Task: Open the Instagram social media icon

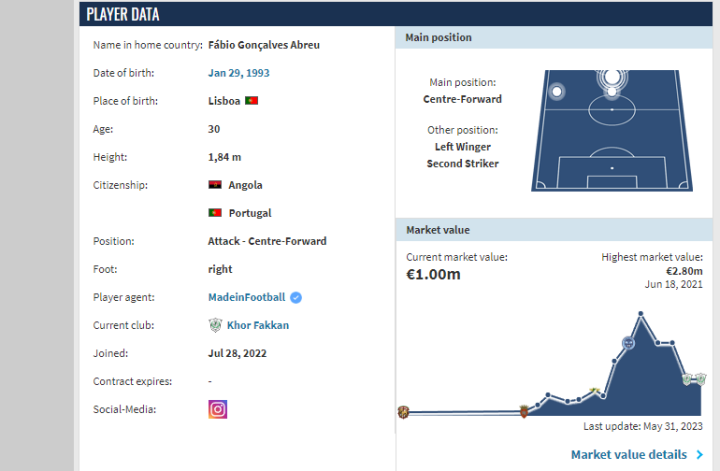Action: (x=217, y=409)
